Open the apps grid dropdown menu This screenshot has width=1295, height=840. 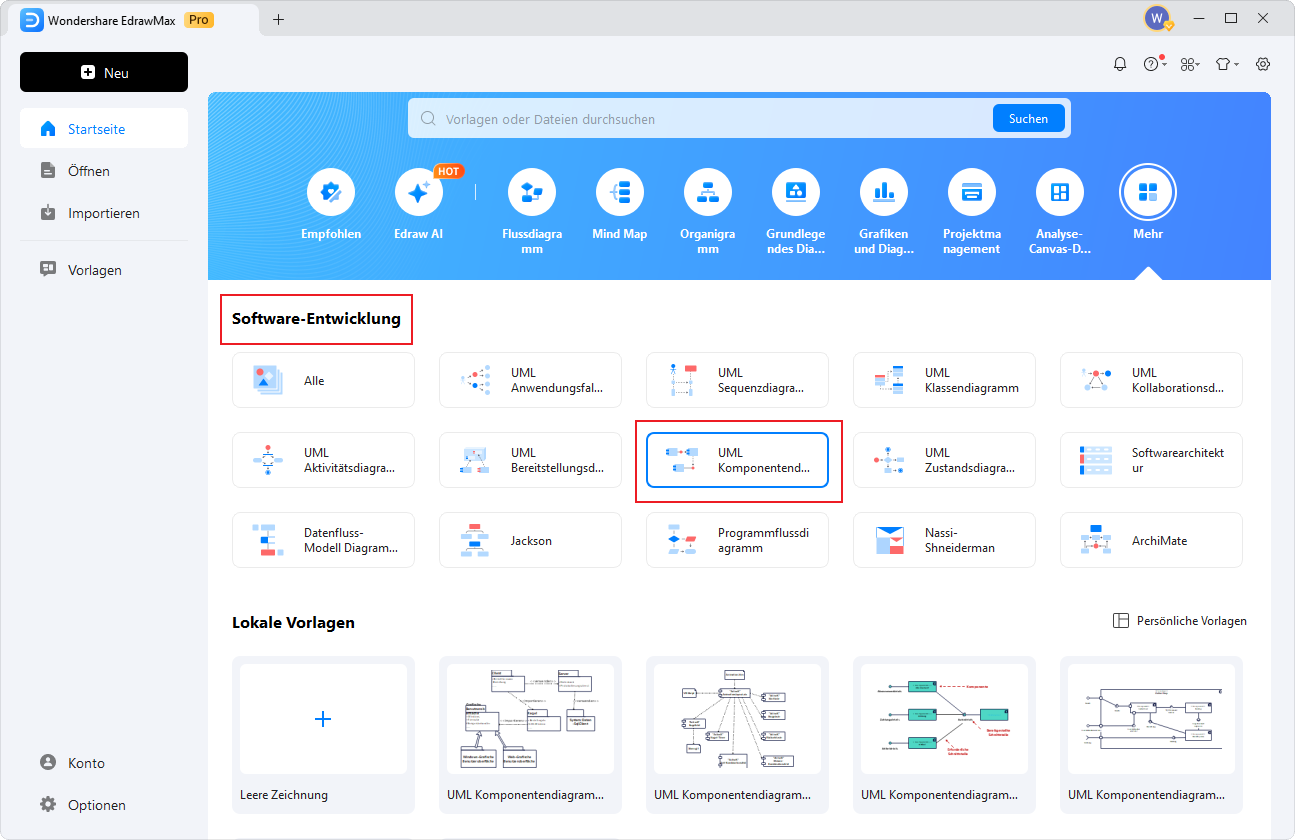[x=1189, y=64]
